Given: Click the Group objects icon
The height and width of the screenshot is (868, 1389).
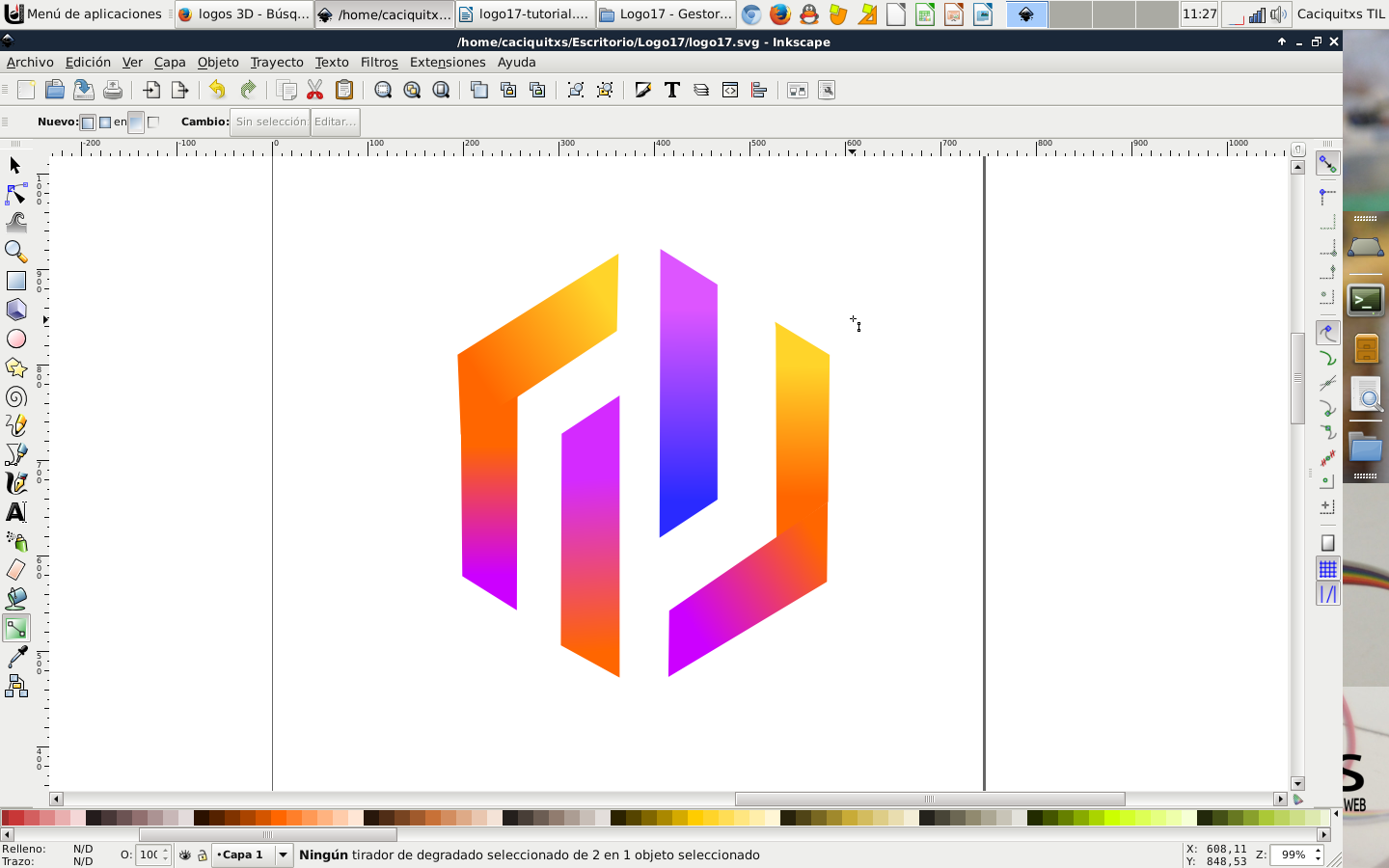Looking at the screenshot, I should [576, 90].
